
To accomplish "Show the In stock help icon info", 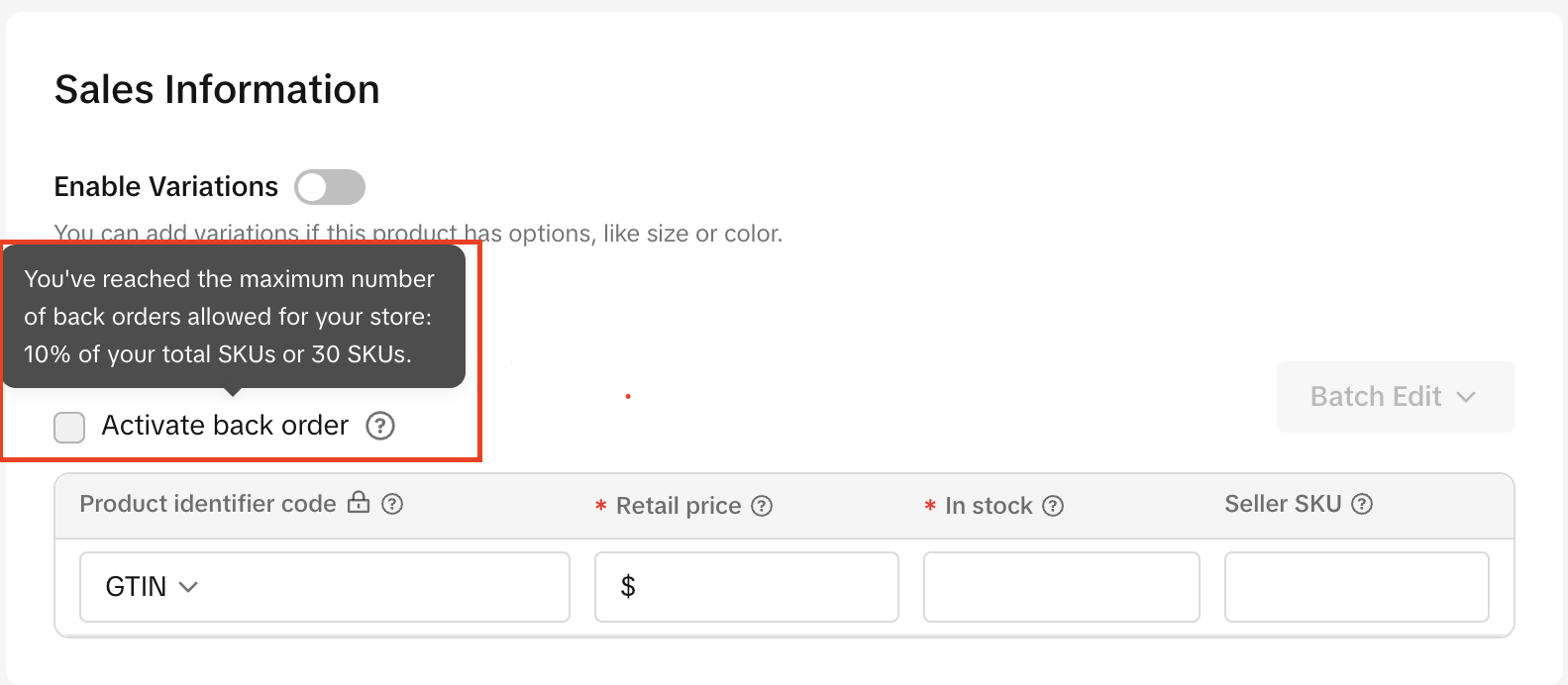I will point(1053,506).
